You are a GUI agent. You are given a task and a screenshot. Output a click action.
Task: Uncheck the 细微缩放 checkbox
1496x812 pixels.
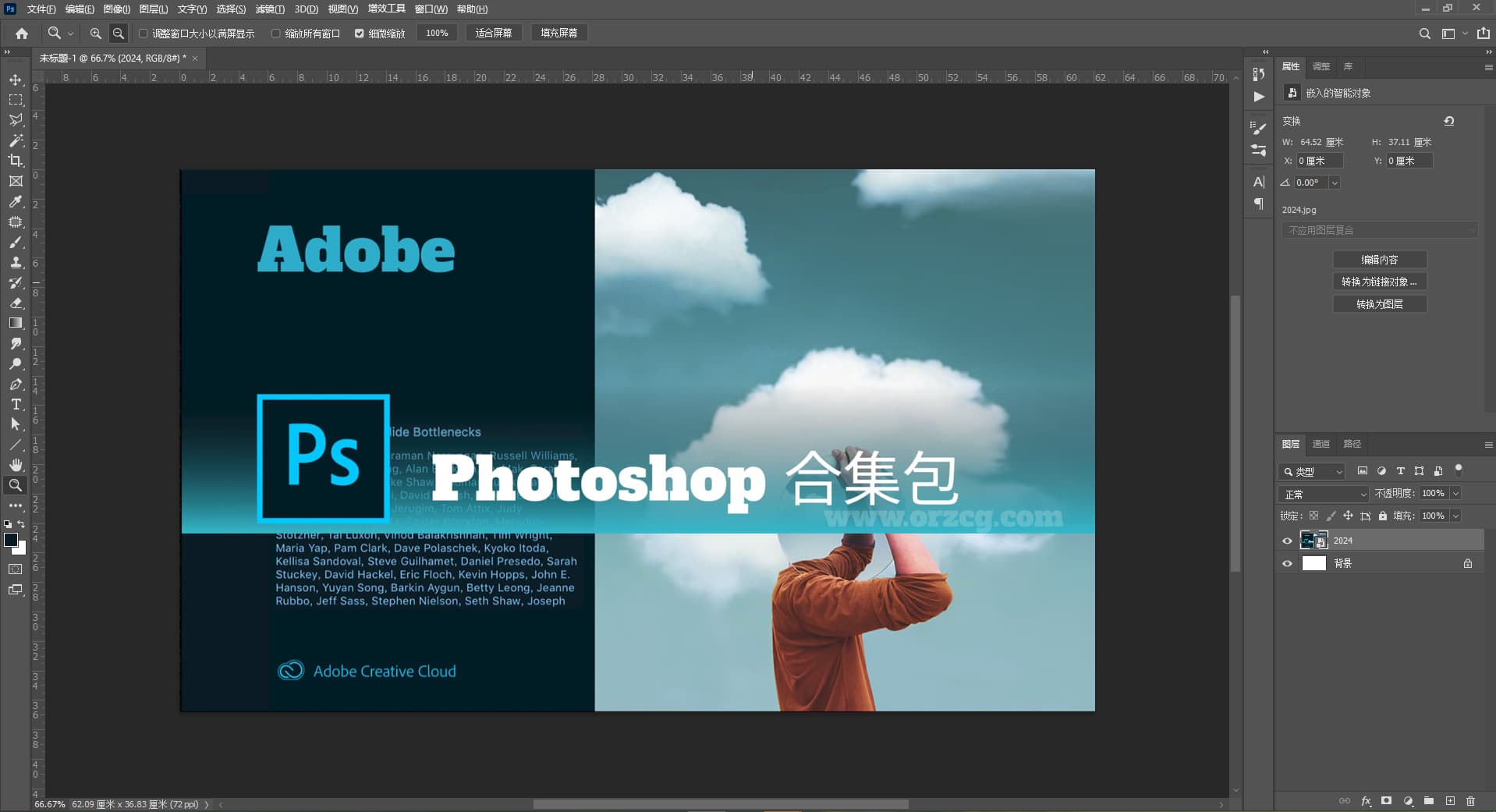360,34
